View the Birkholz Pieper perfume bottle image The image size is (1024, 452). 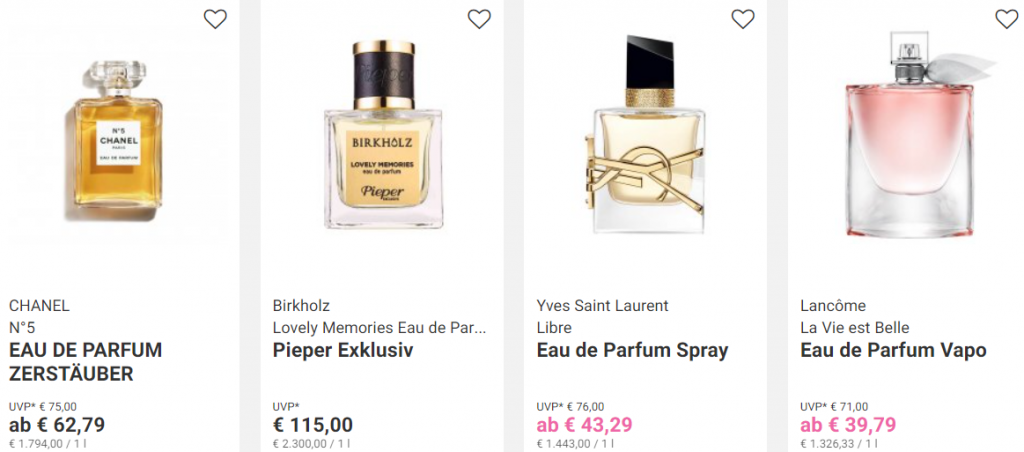tap(383, 135)
